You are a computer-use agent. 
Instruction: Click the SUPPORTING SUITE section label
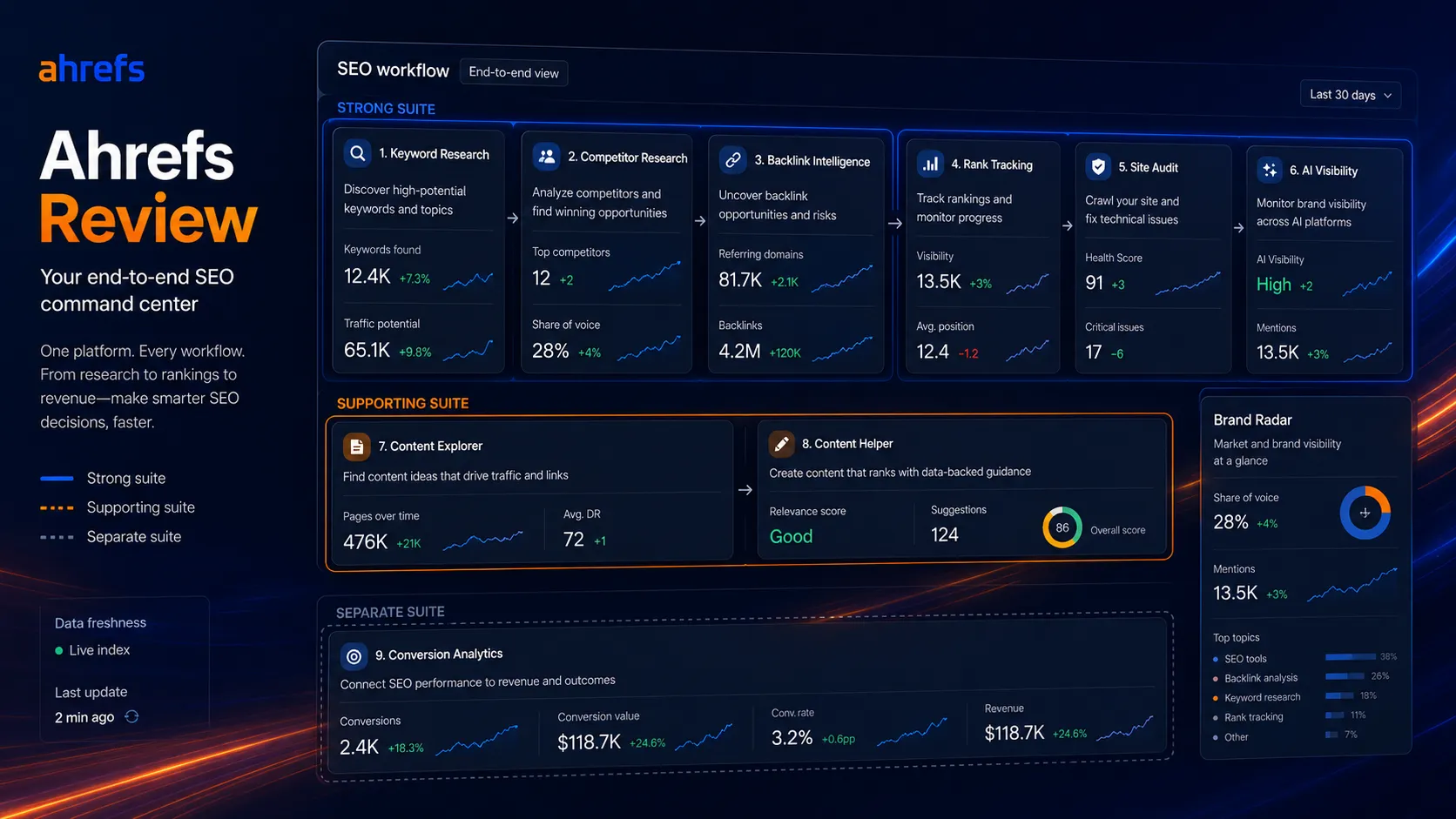coord(402,404)
